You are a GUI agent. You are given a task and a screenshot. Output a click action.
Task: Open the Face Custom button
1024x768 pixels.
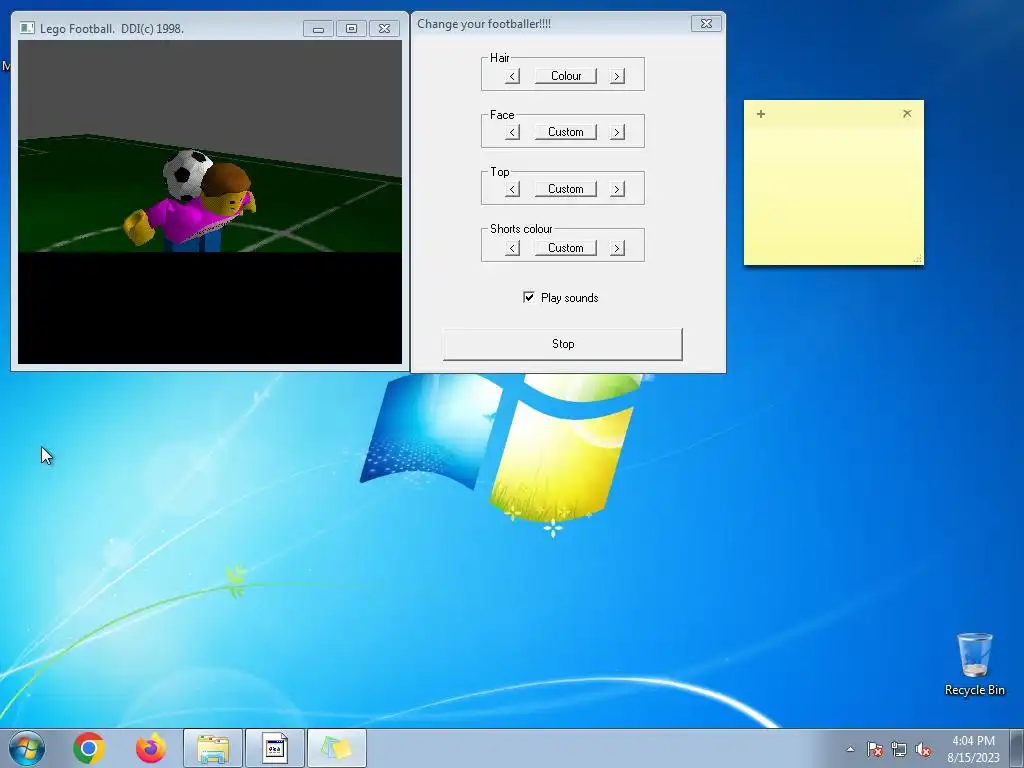point(566,132)
